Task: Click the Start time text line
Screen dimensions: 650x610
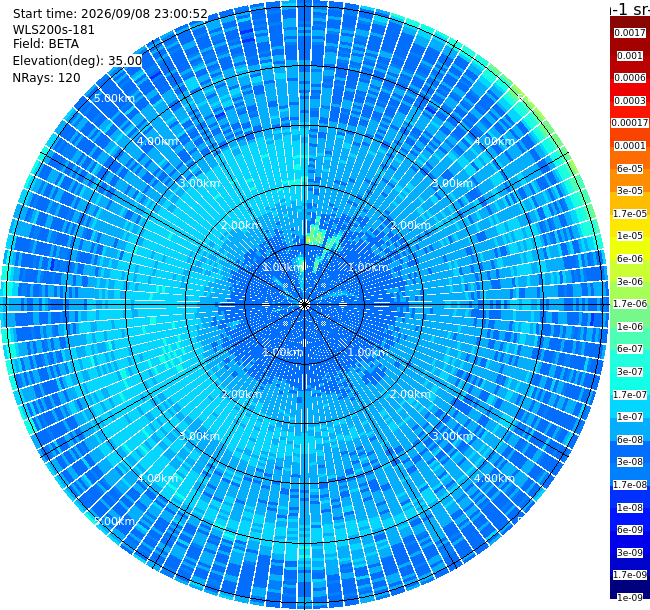Action: pyautogui.click(x=110, y=14)
